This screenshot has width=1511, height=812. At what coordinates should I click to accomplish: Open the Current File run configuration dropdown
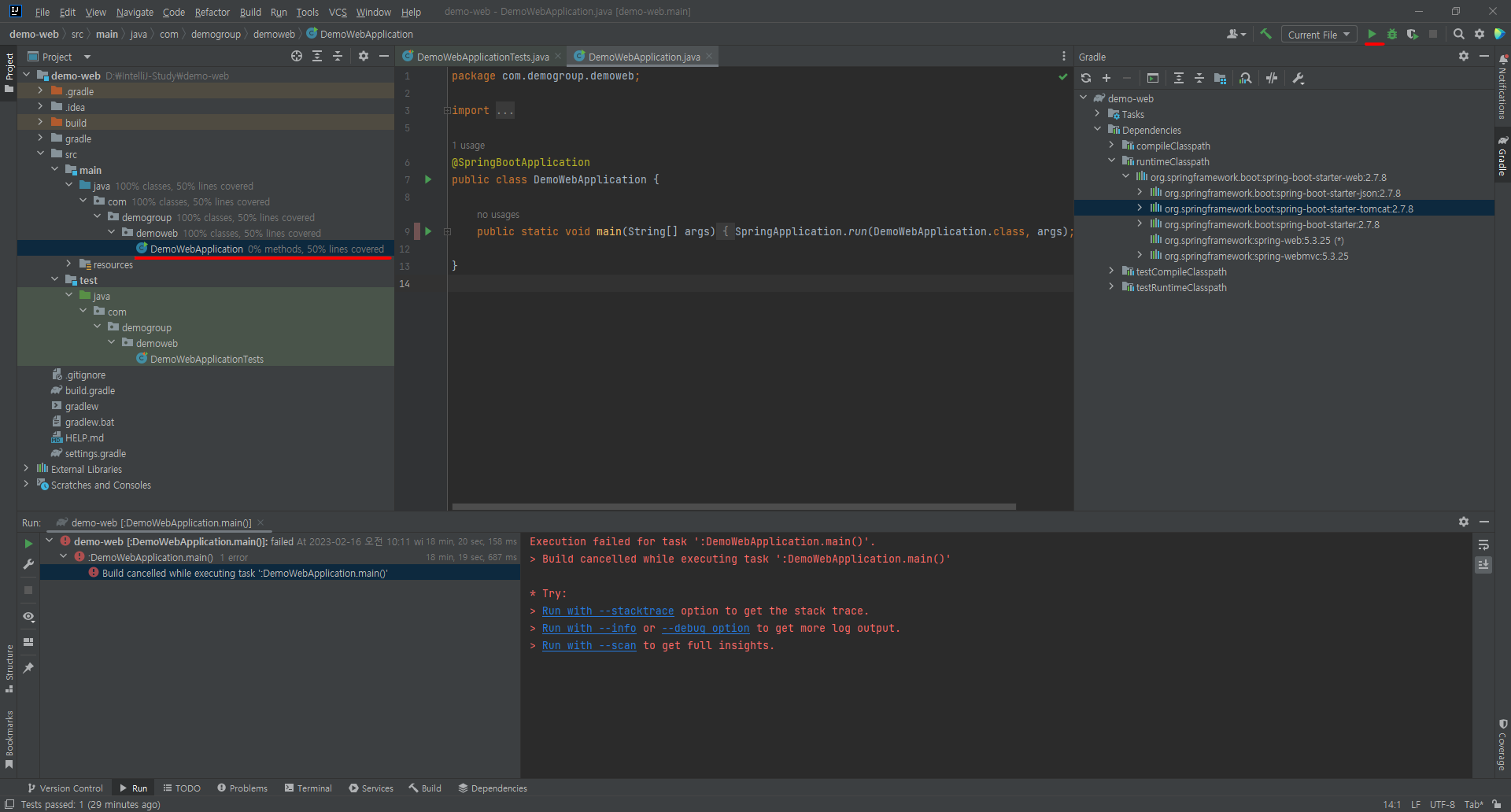pyautogui.click(x=1318, y=35)
